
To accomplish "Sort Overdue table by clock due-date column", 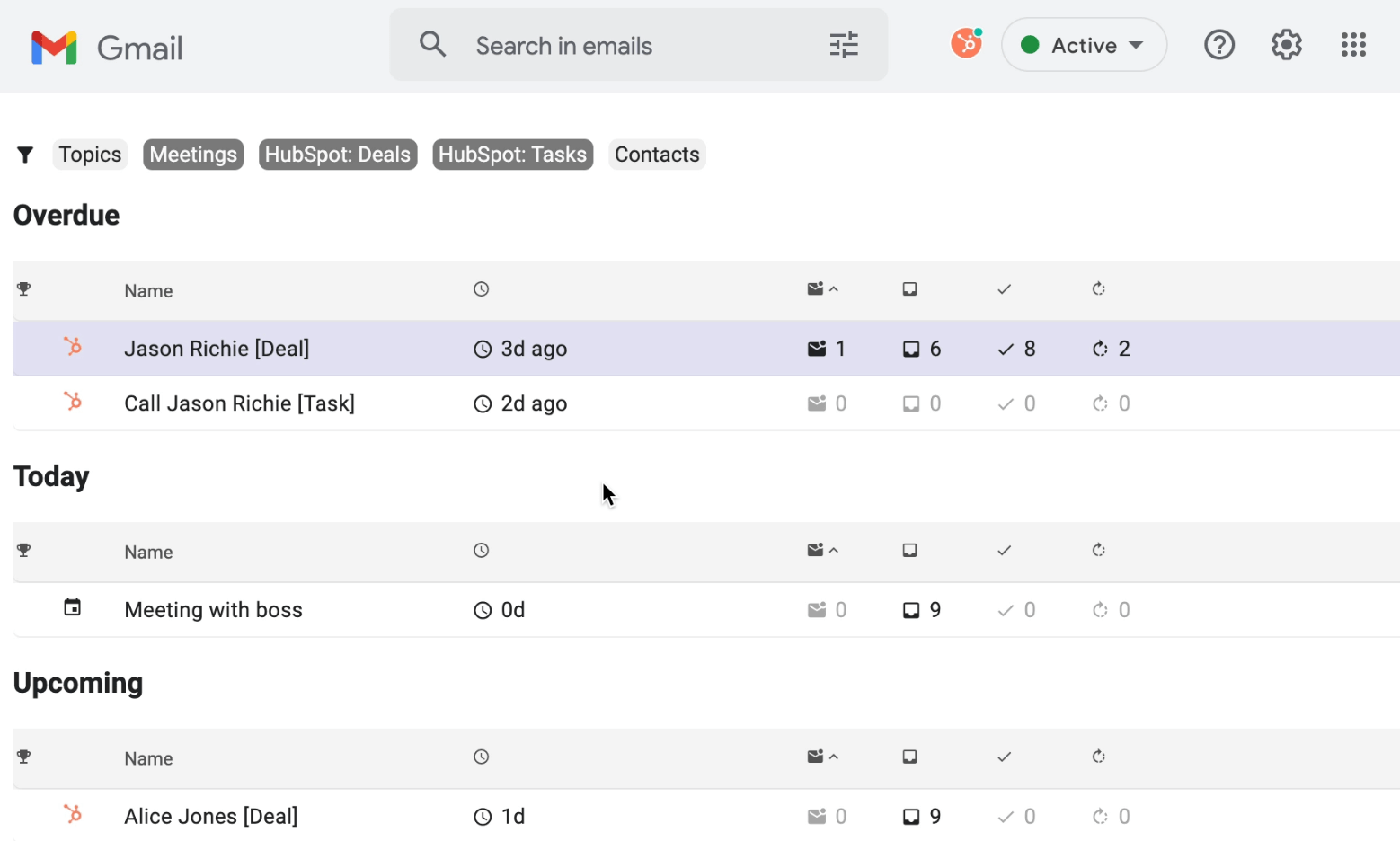I will pyautogui.click(x=482, y=289).
